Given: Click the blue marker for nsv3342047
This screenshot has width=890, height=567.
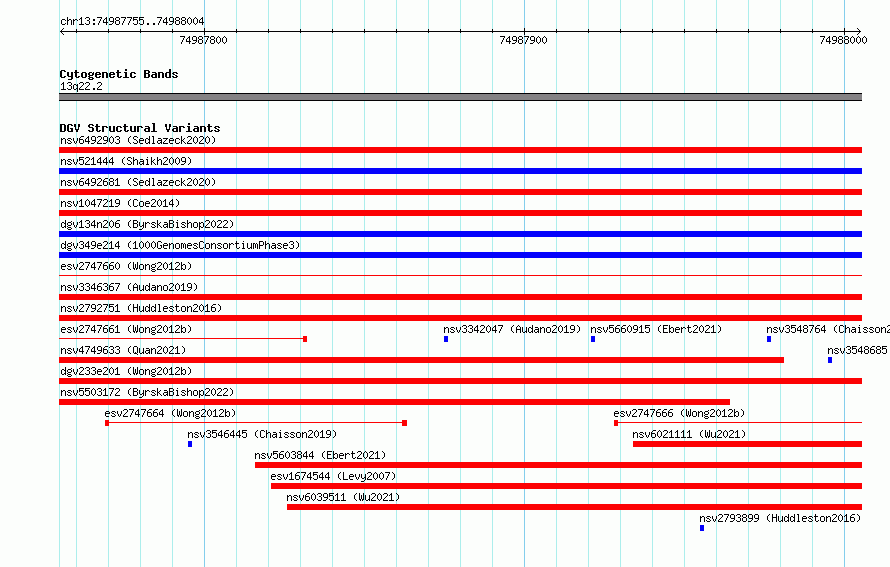Looking at the screenshot, I should click(x=446, y=339).
